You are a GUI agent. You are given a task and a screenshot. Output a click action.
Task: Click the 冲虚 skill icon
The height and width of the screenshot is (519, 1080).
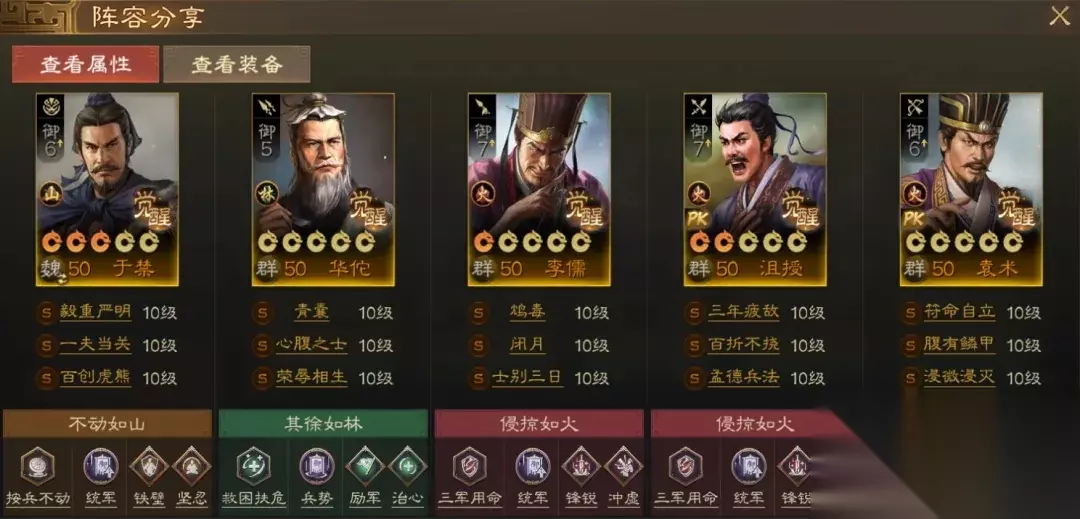point(623,466)
